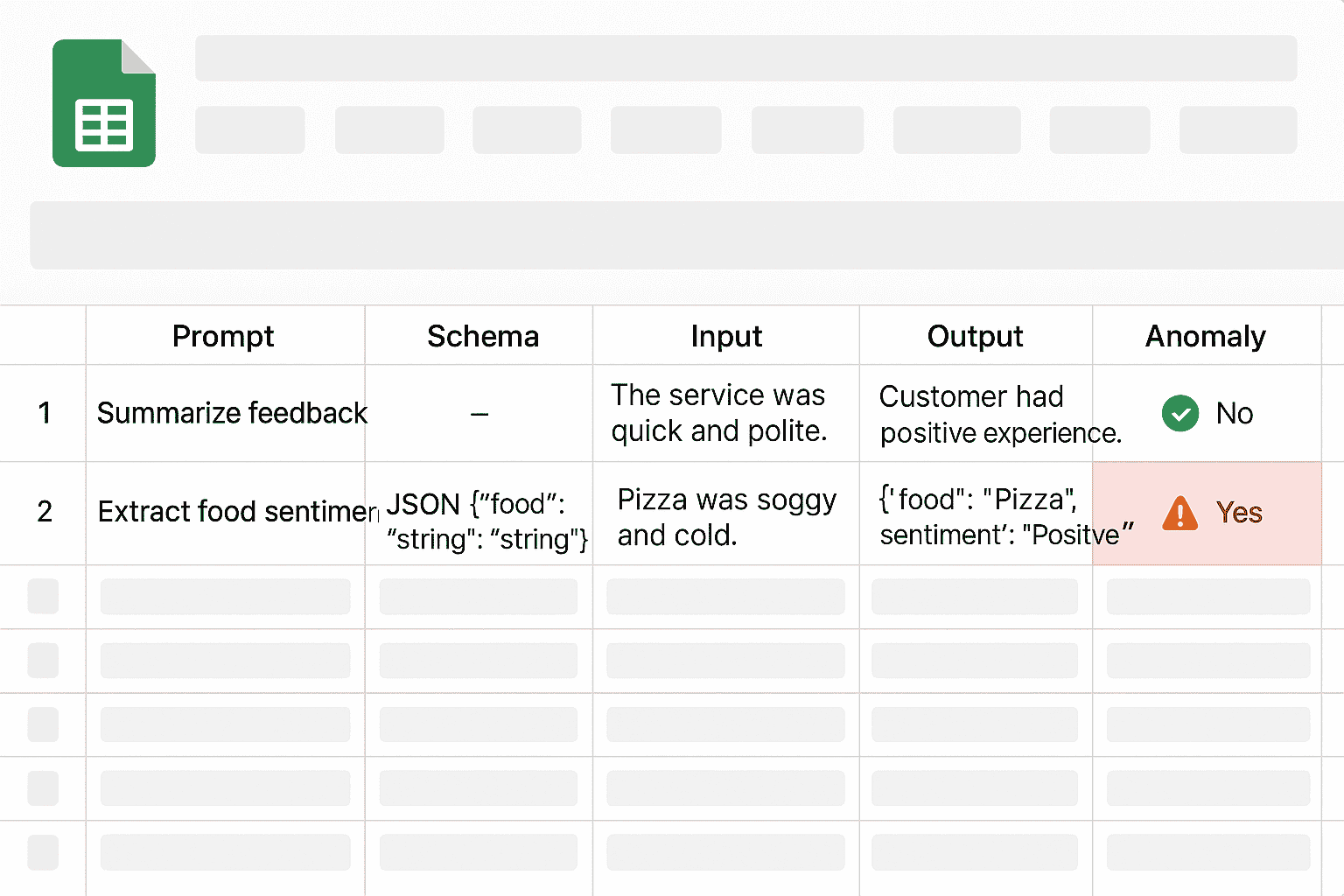Click the green checkmark icon in Anomaly column
Viewport: 1344px width, 896px height.
(1179, 413)
